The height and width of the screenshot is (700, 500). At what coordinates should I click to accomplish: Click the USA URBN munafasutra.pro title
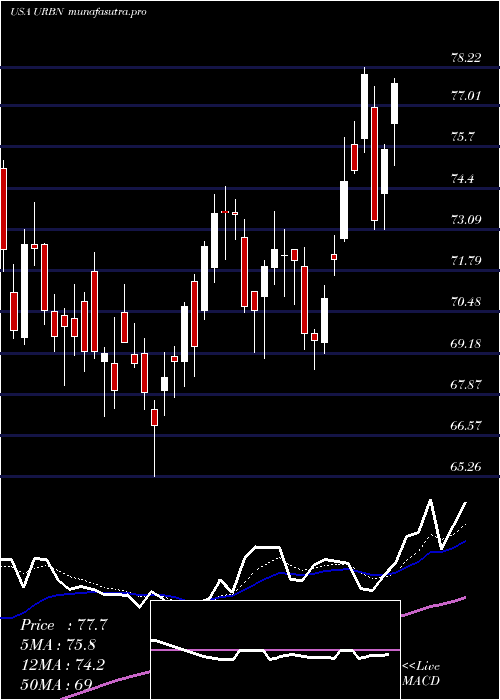pos(78,12)
